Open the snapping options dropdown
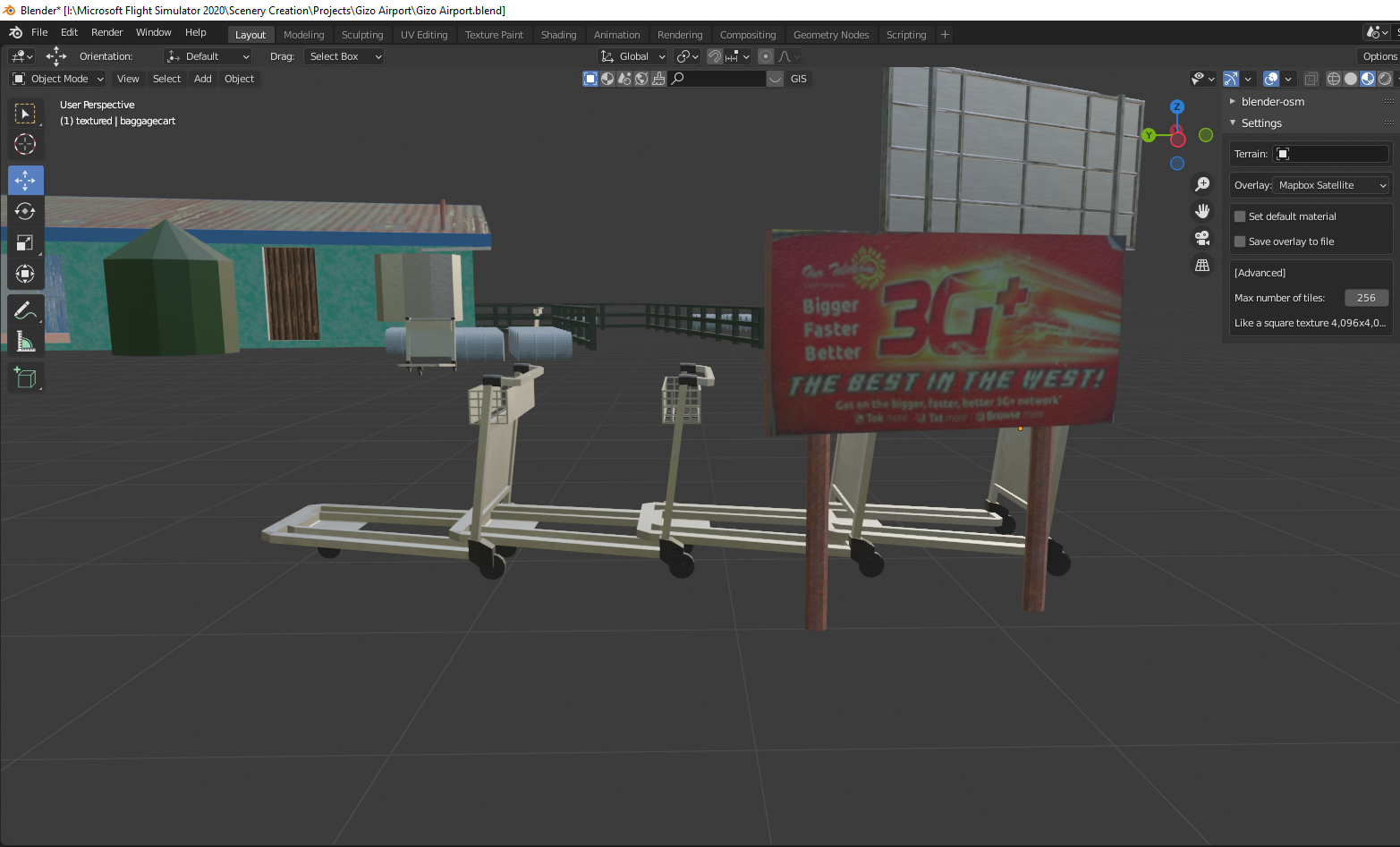1400x847 pixels. pyautogui.click(x=738, y=56)
